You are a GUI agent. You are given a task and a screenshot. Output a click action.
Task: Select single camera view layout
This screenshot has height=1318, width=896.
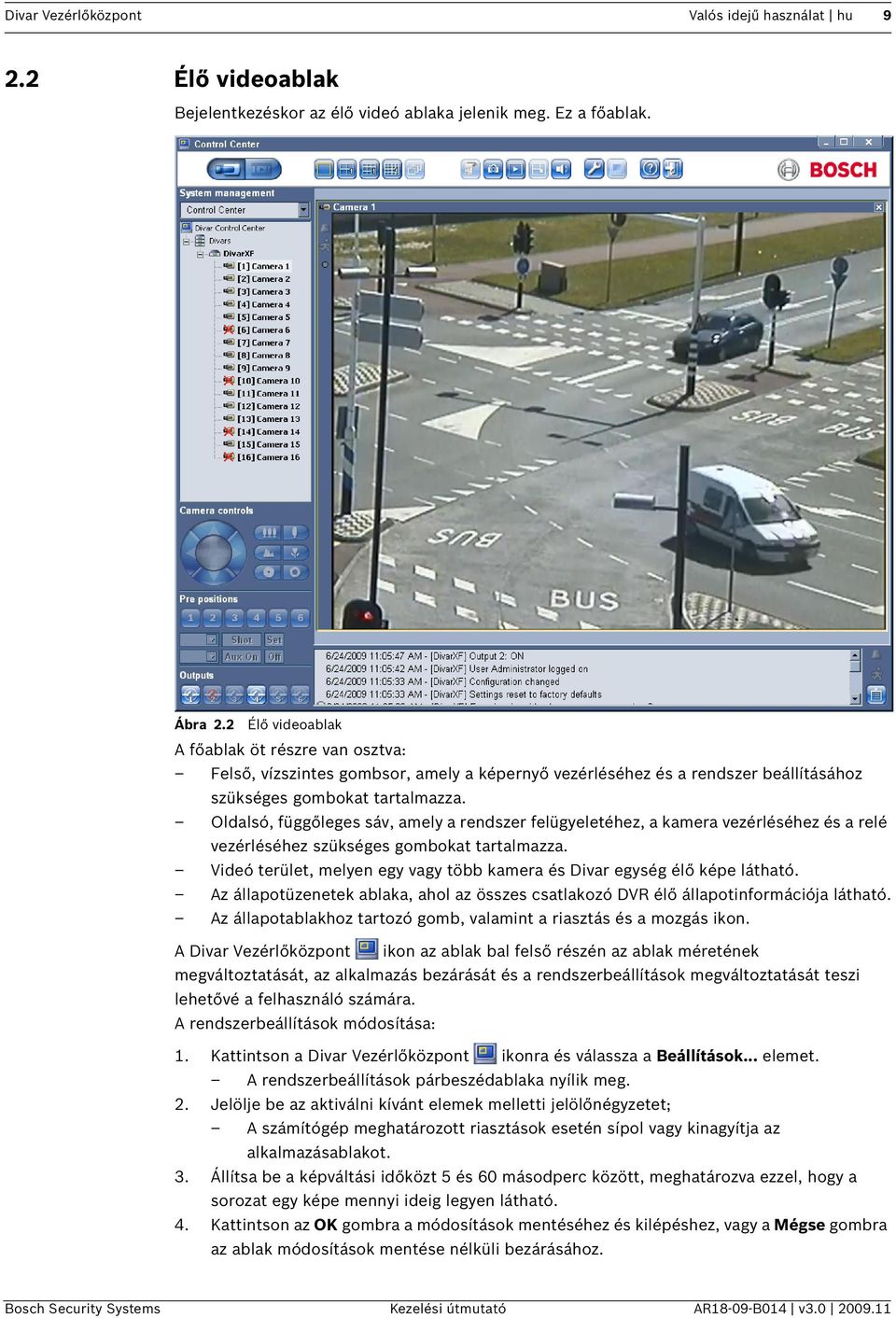[324, 169]
